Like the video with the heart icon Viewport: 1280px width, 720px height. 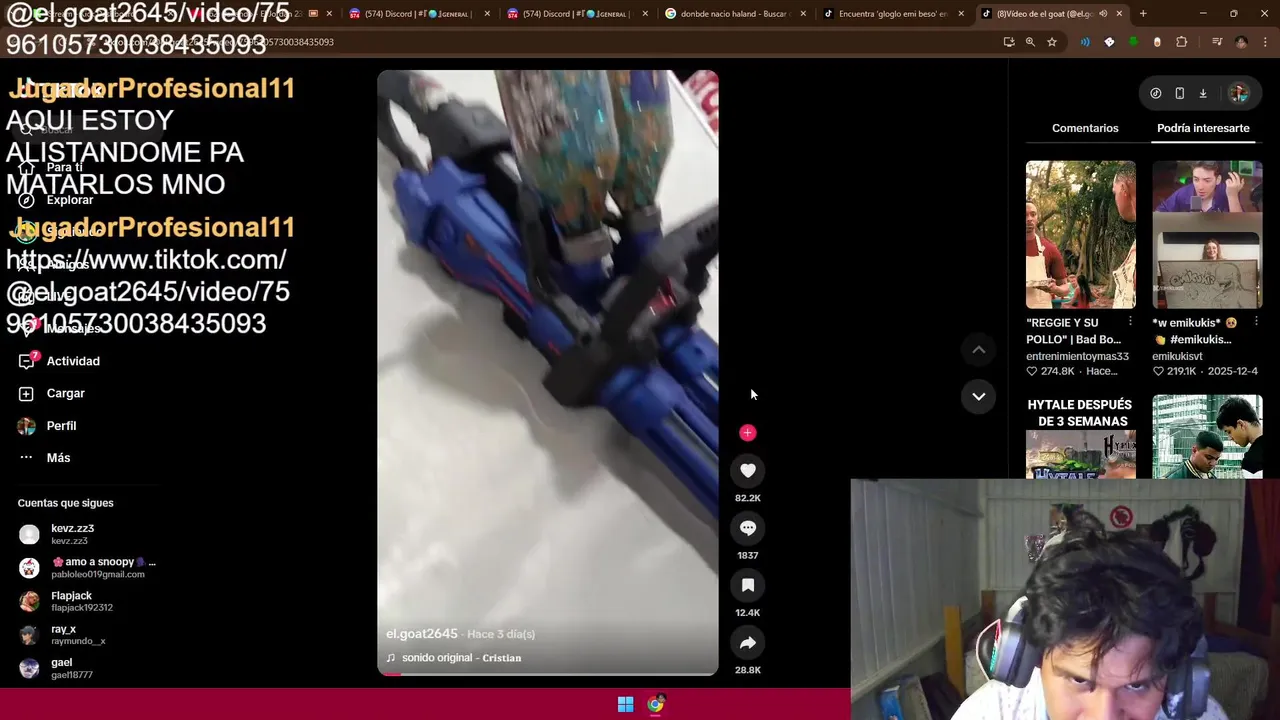point(748,470)
